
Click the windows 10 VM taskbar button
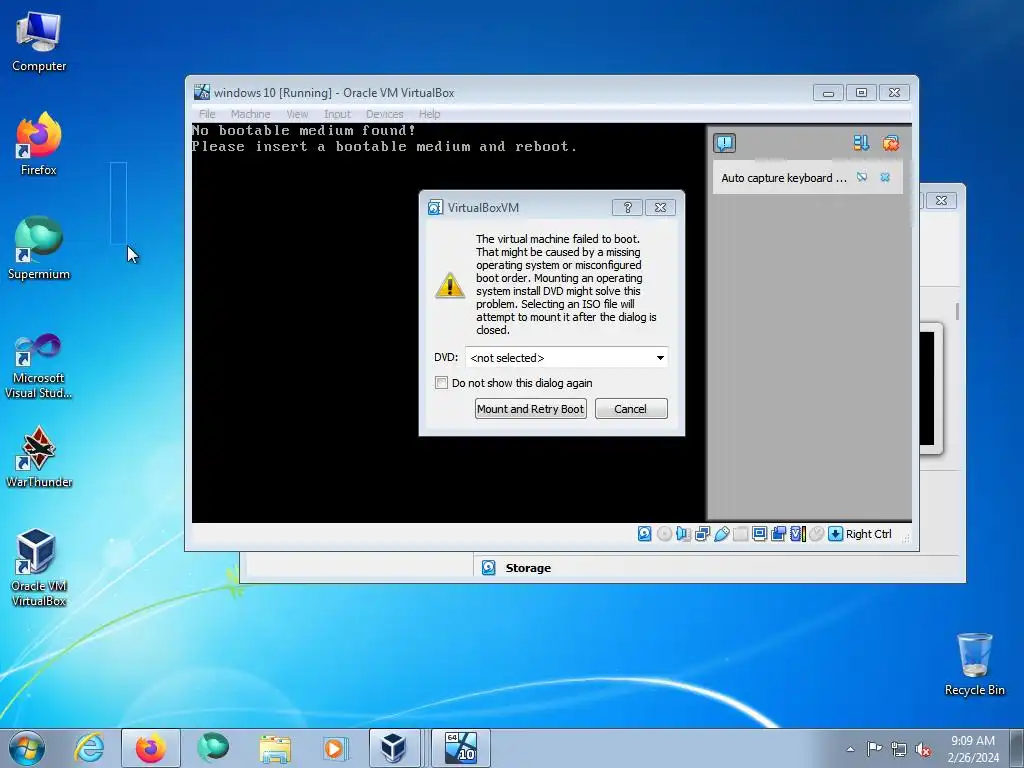click(461, 748)
